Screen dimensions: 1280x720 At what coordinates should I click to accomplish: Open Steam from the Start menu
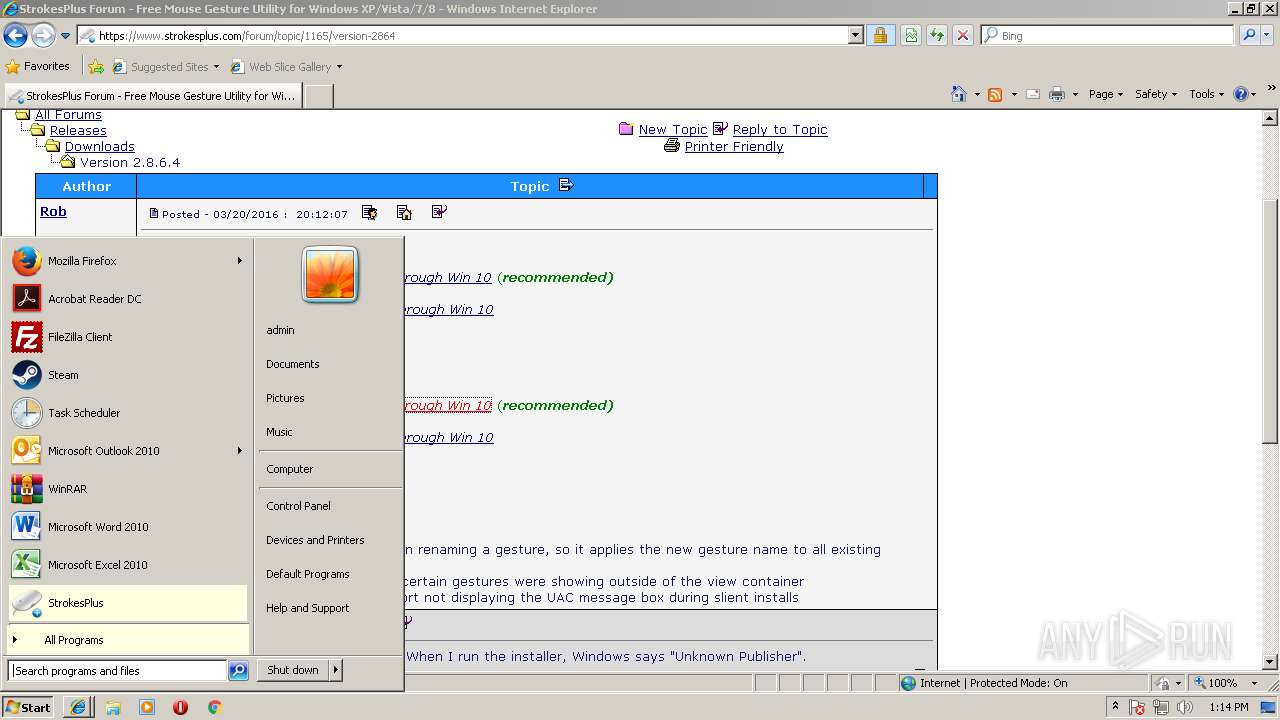(128, 375)
